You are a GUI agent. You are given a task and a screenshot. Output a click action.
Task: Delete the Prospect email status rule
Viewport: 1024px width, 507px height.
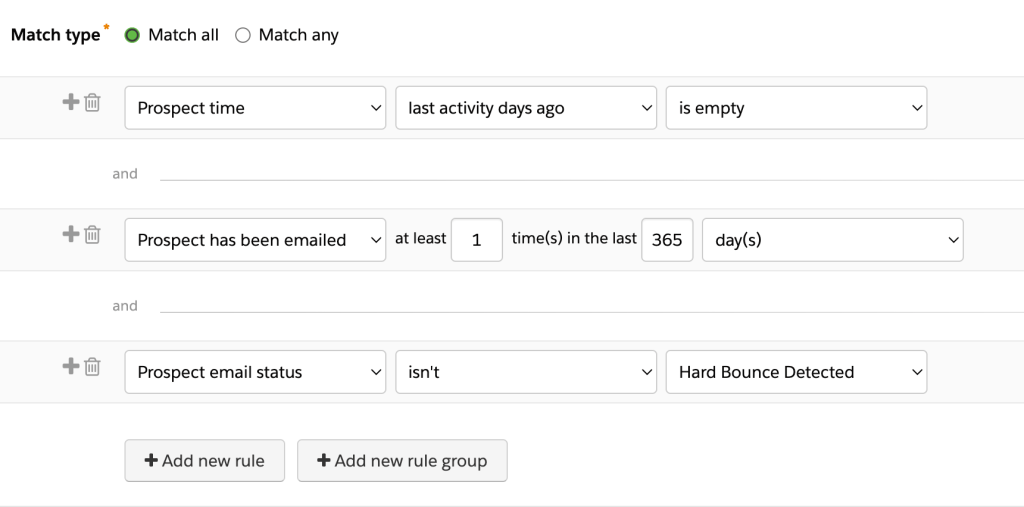(x=92, y=366)
